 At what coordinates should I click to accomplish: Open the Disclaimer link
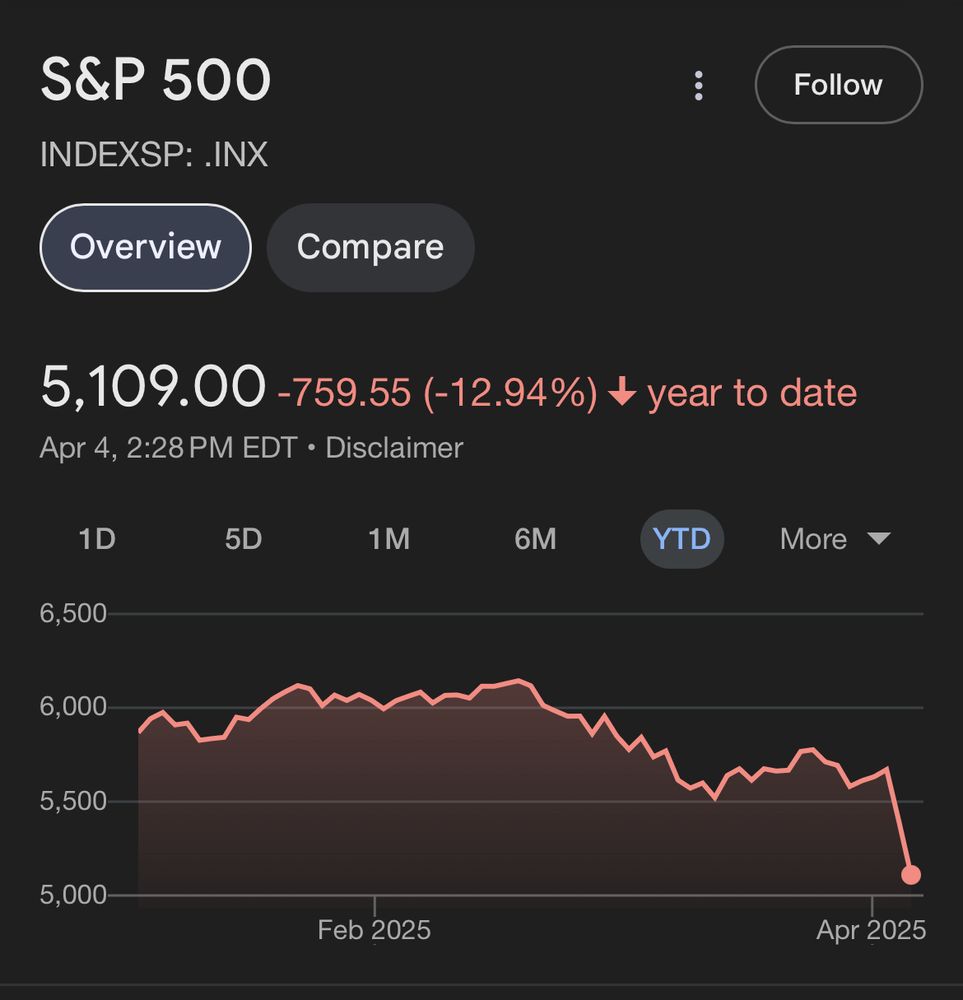click(x=394, y=447)
